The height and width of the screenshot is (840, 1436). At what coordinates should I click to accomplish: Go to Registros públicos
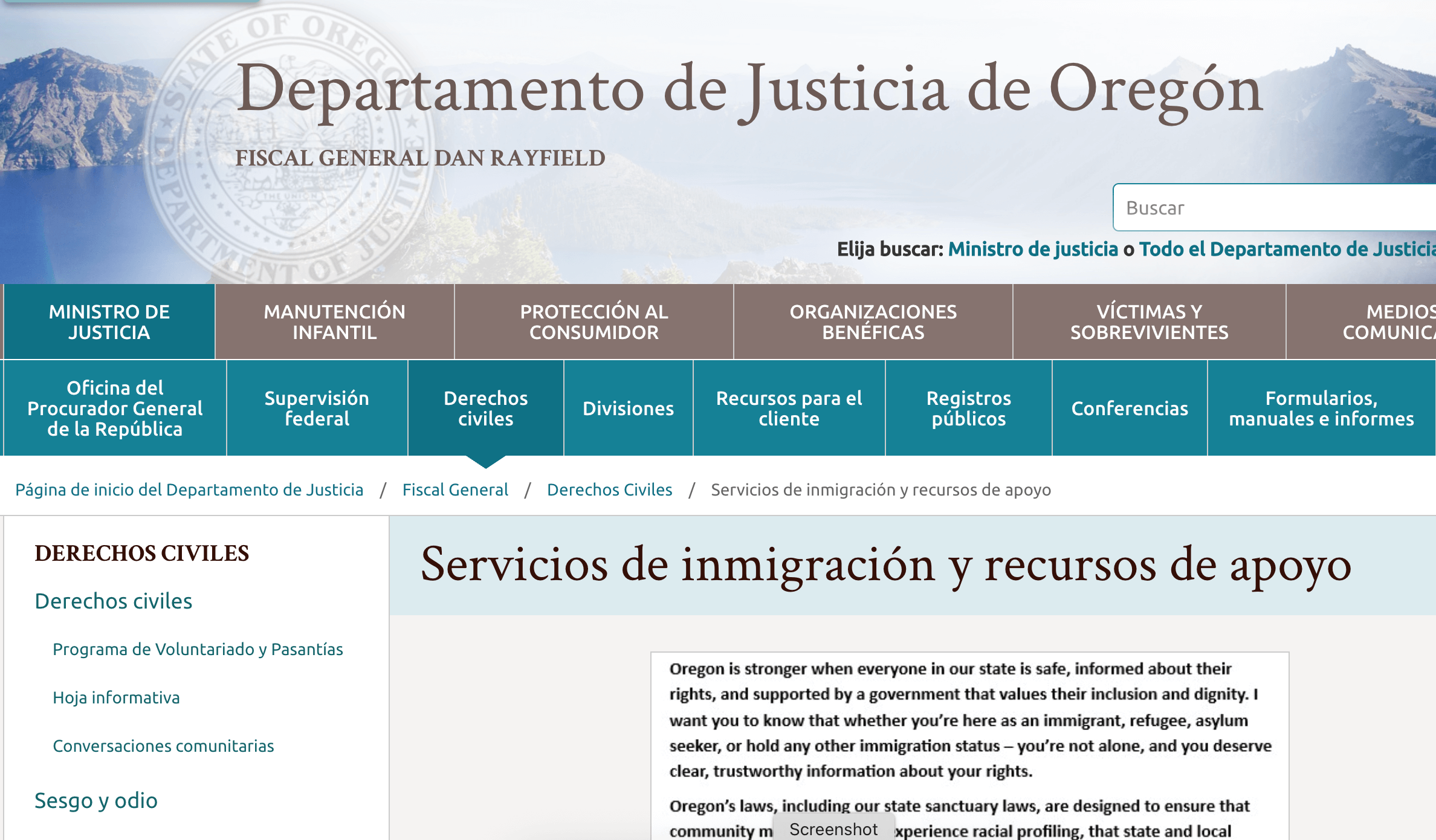pyautogui.click(x=968, y=408)
